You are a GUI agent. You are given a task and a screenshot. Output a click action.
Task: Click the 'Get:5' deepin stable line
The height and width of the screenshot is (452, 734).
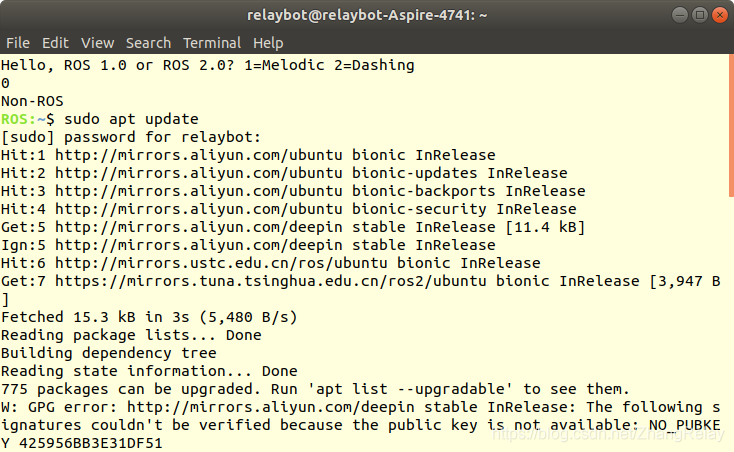[x=293, y=227]
